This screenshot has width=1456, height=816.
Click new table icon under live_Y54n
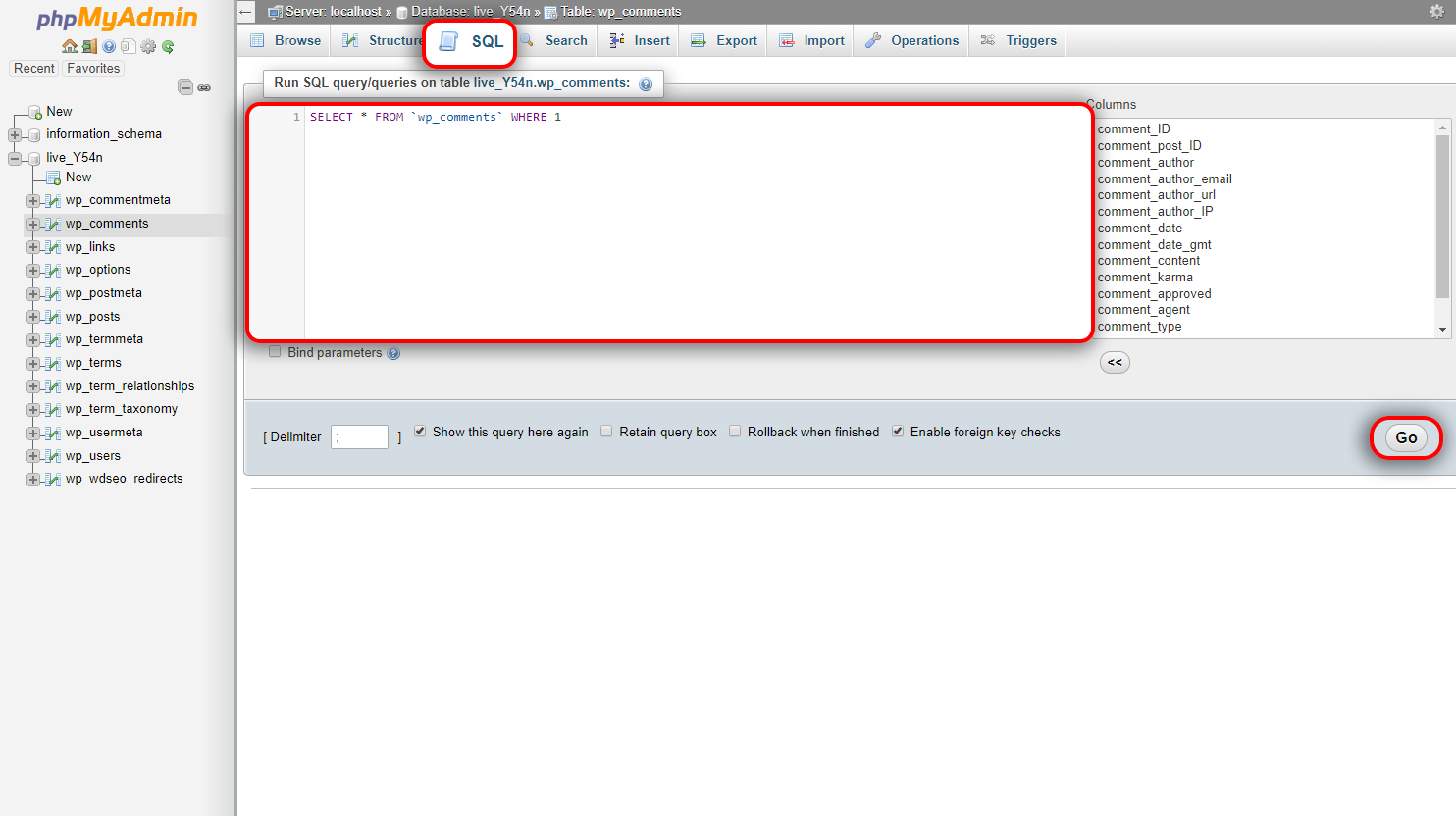click(x=54, y=178)
